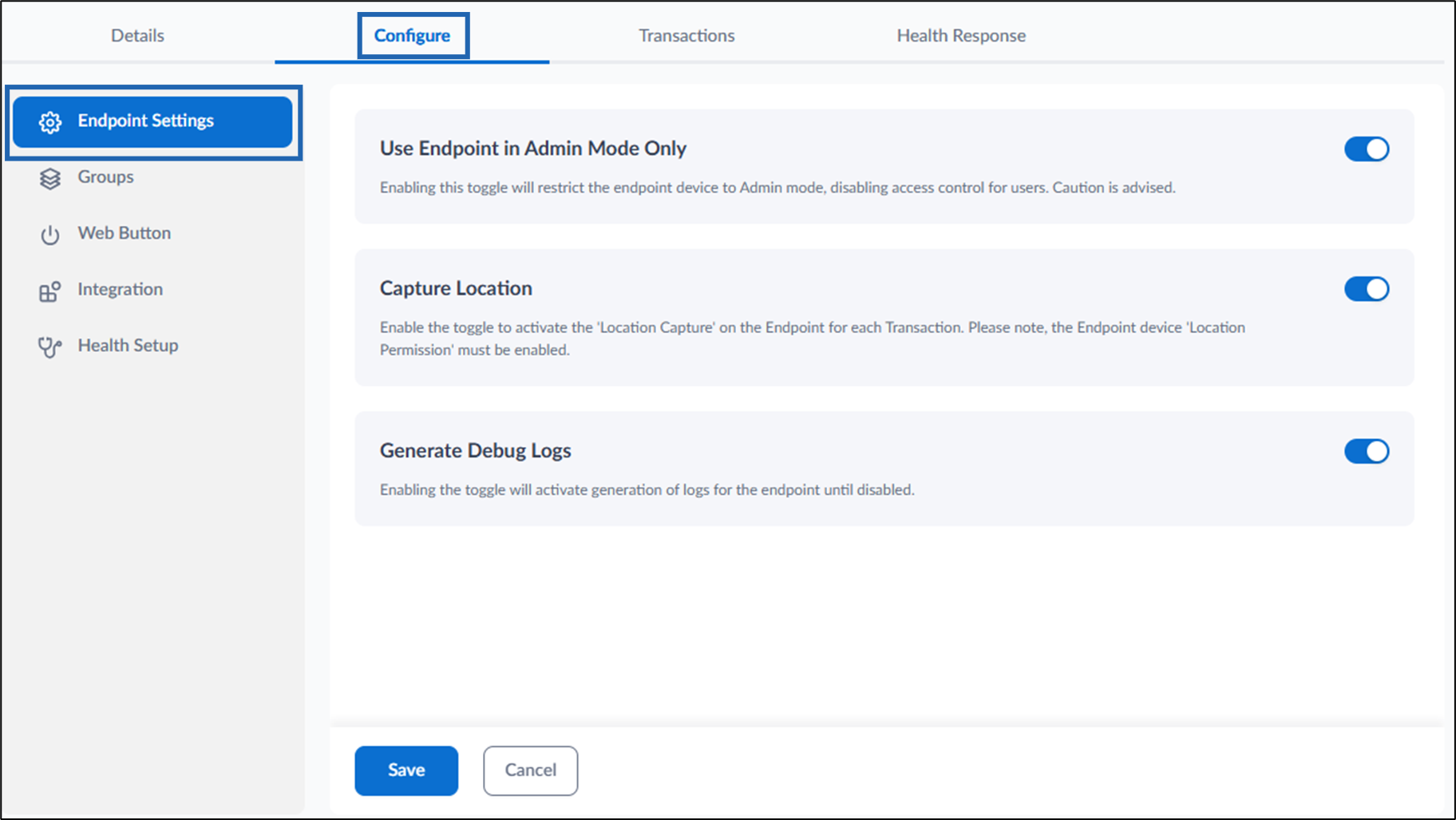Open the Integration section label
The height and width of the screenshot is (820, 1456).
(x=120, y=289)
